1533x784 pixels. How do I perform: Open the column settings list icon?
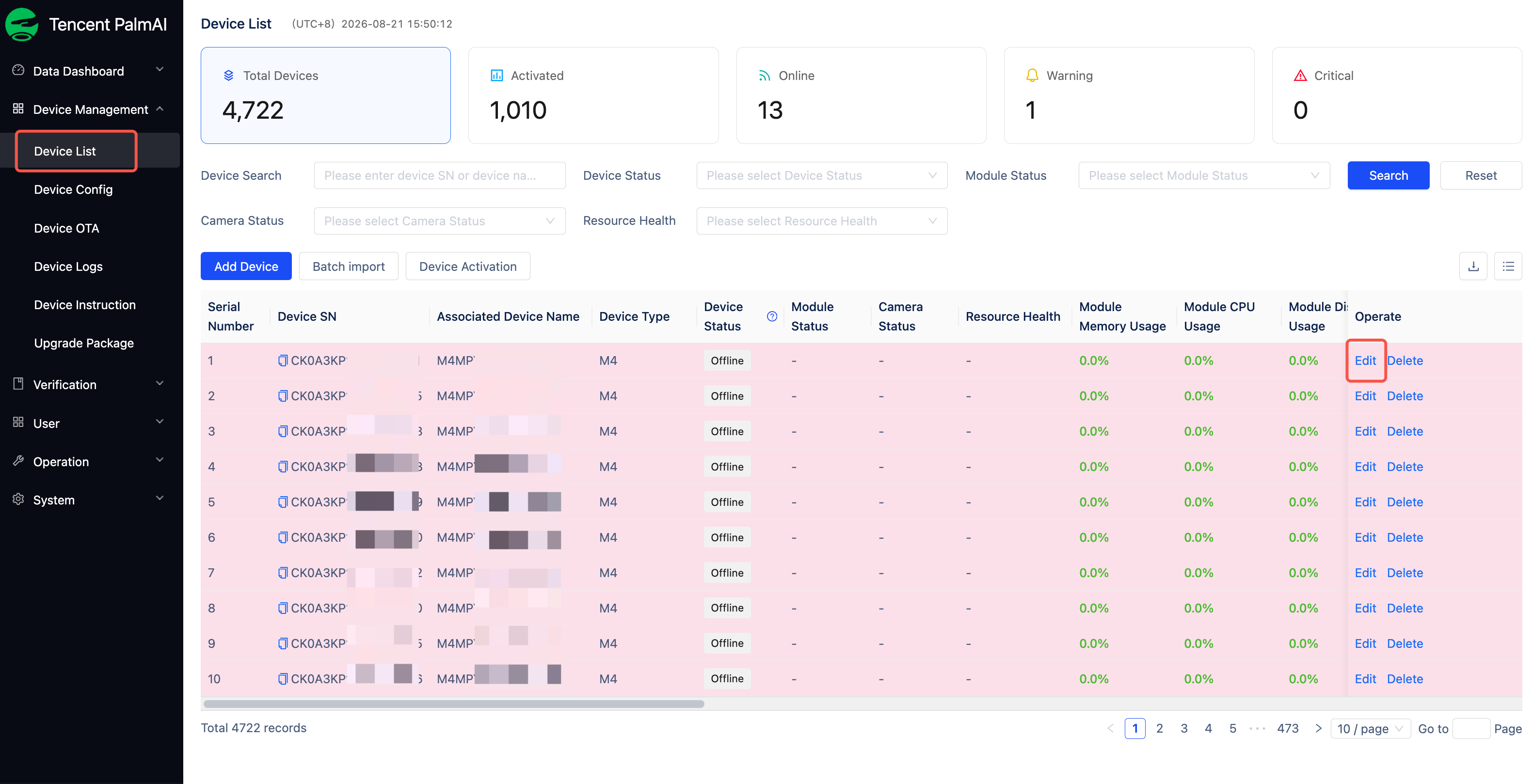pyautogui.click(x=1507, y=267)
